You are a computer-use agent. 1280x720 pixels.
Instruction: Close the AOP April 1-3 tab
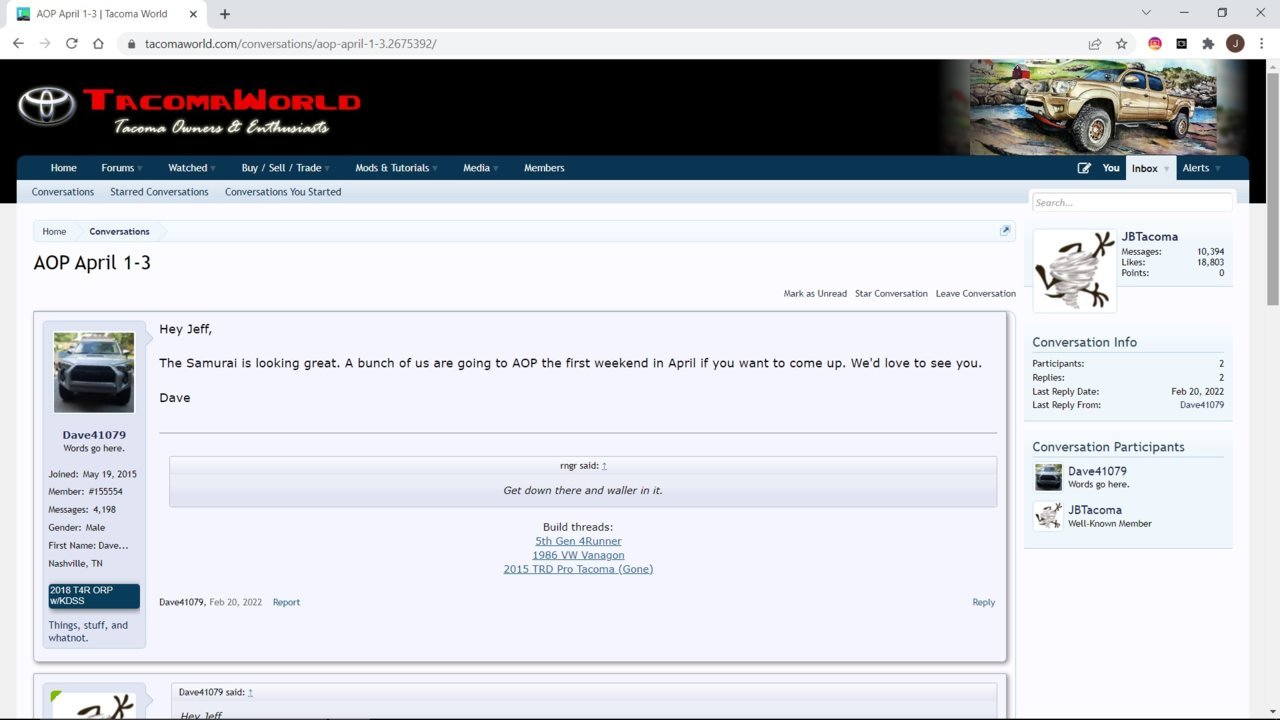coord(192,14)
